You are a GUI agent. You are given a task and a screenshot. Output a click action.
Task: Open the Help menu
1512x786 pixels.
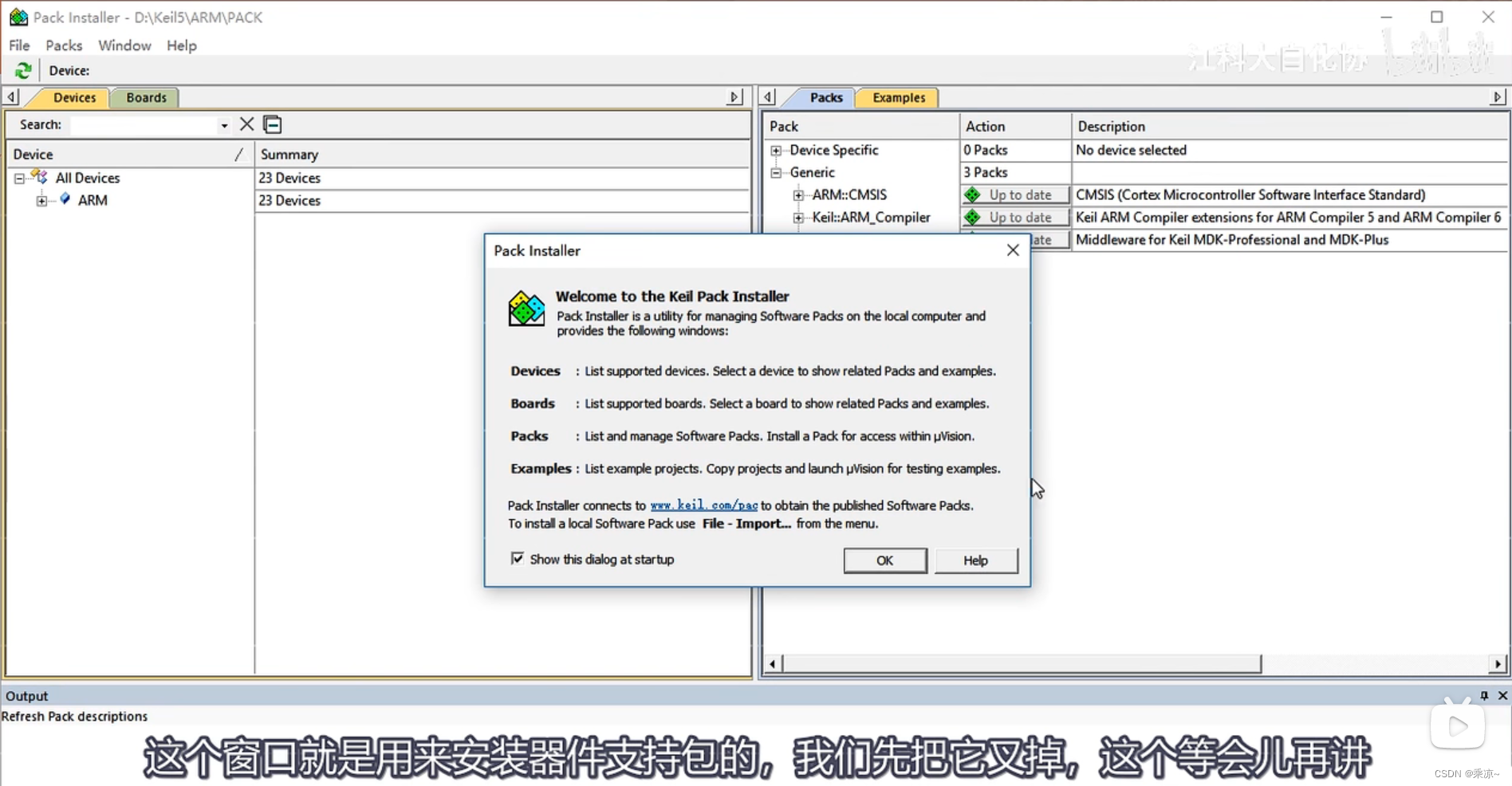pos(182,45)
